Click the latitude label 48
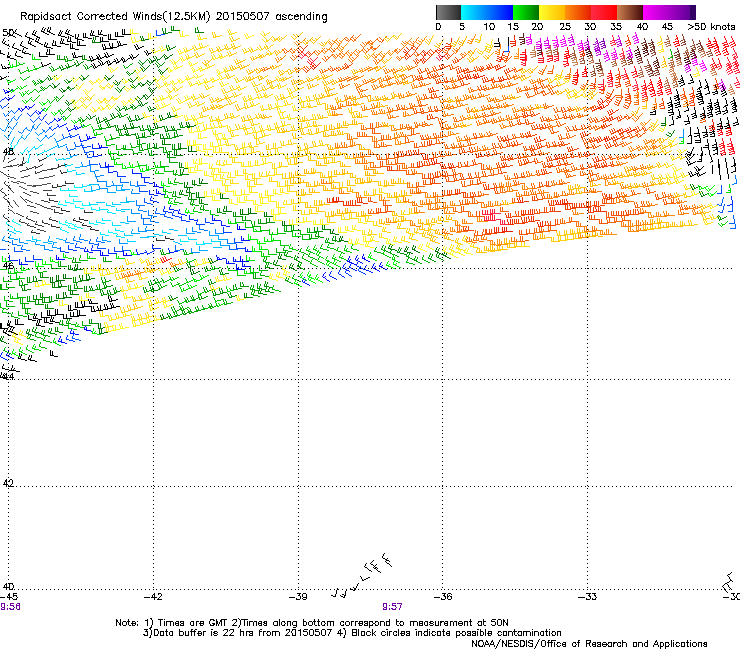The image size is (740, 650). coord(8,152)
